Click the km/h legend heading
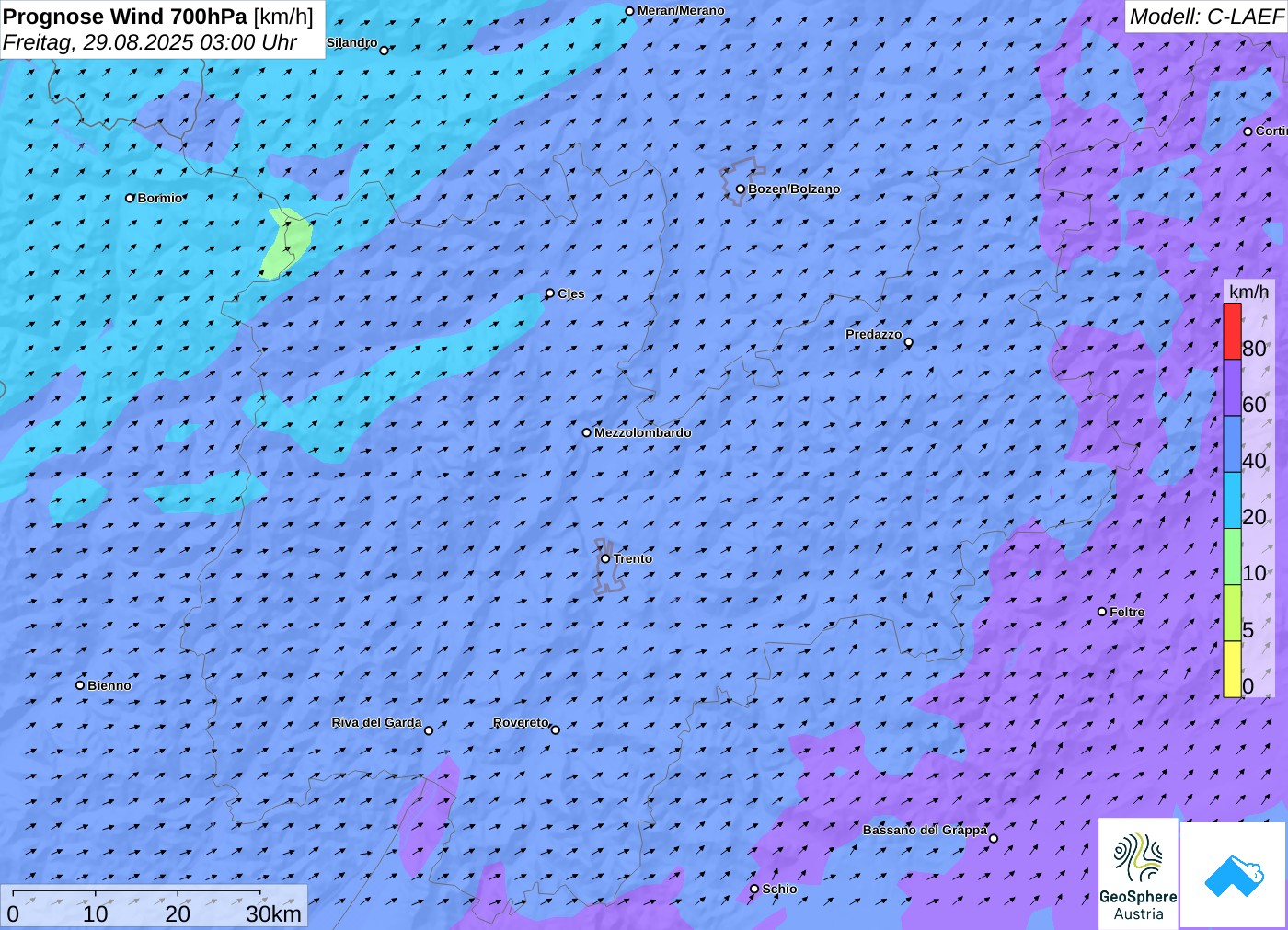The image size is (1288, 930). pyautogui.click(x=1248, y=292)
